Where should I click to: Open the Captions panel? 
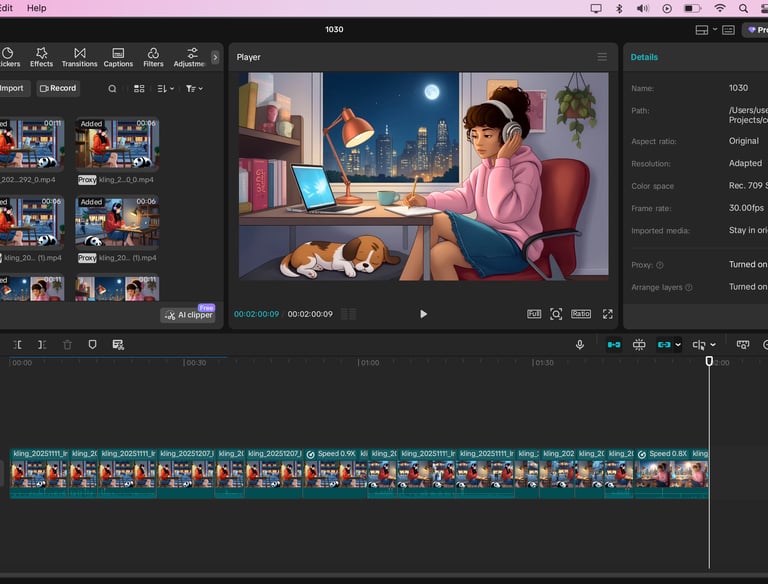(118, 57)
